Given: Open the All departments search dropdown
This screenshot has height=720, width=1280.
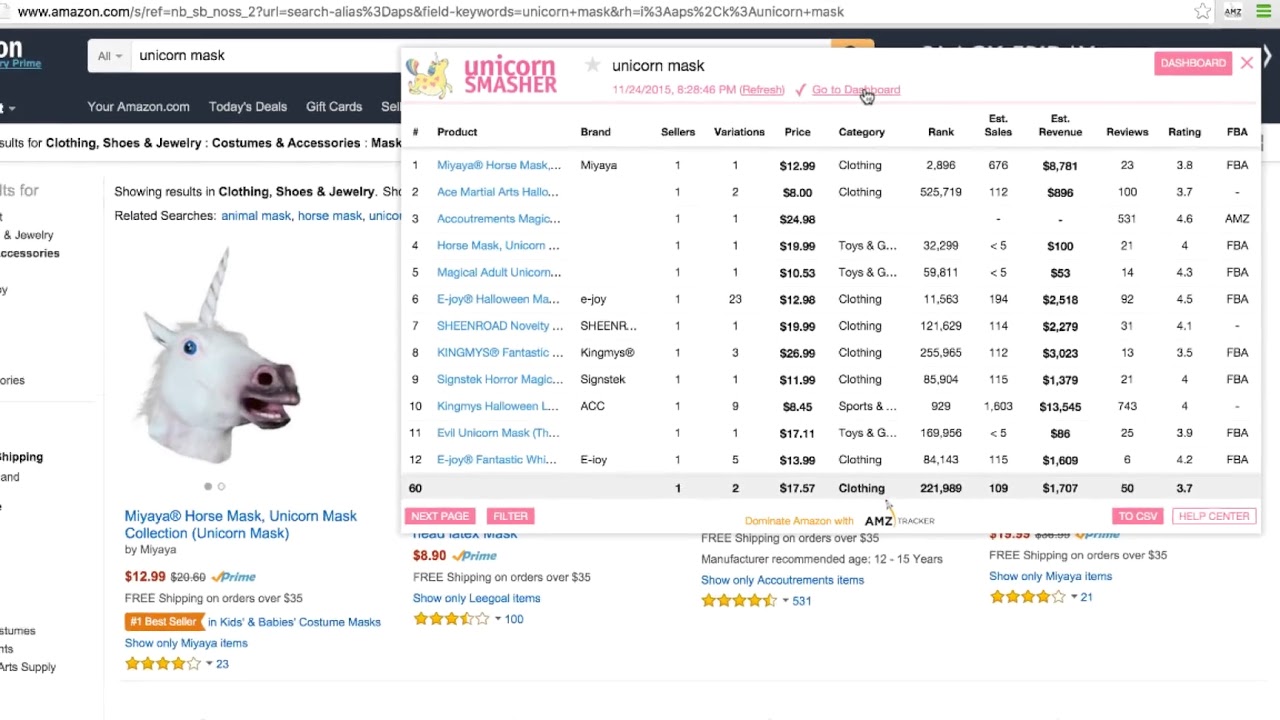Looking at the screenshot, I should tap(109, 56).
